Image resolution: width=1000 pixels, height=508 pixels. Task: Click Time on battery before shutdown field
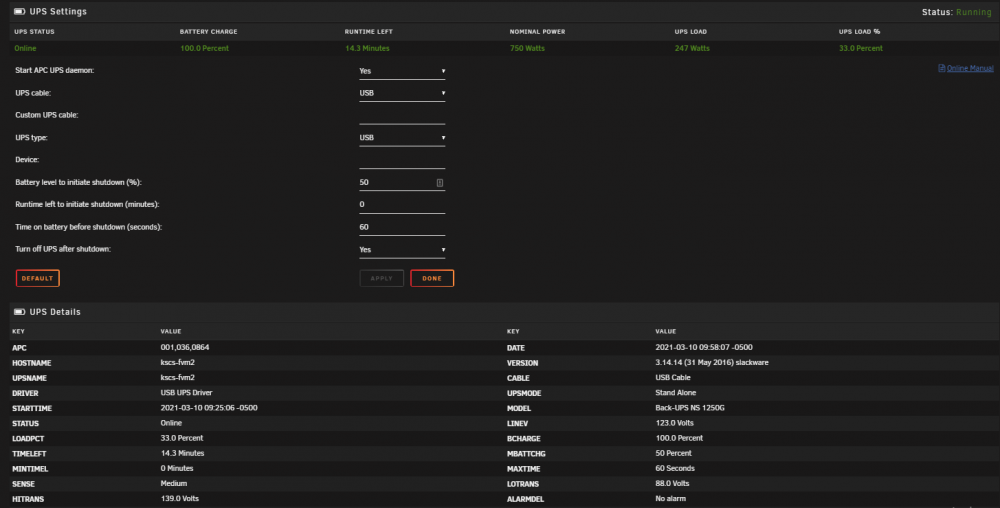(x=402, y=228)
